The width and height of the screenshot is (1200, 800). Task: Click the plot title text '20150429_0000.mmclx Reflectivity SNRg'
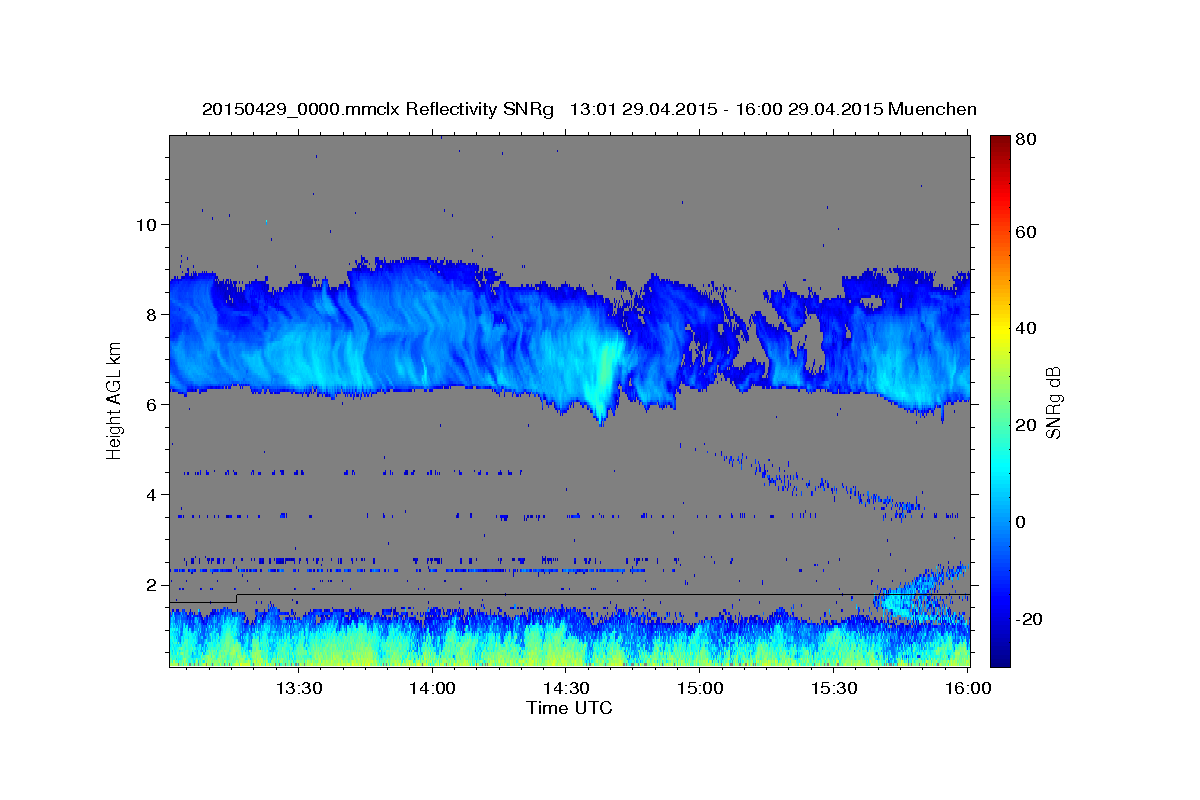(x=378, y=109)
